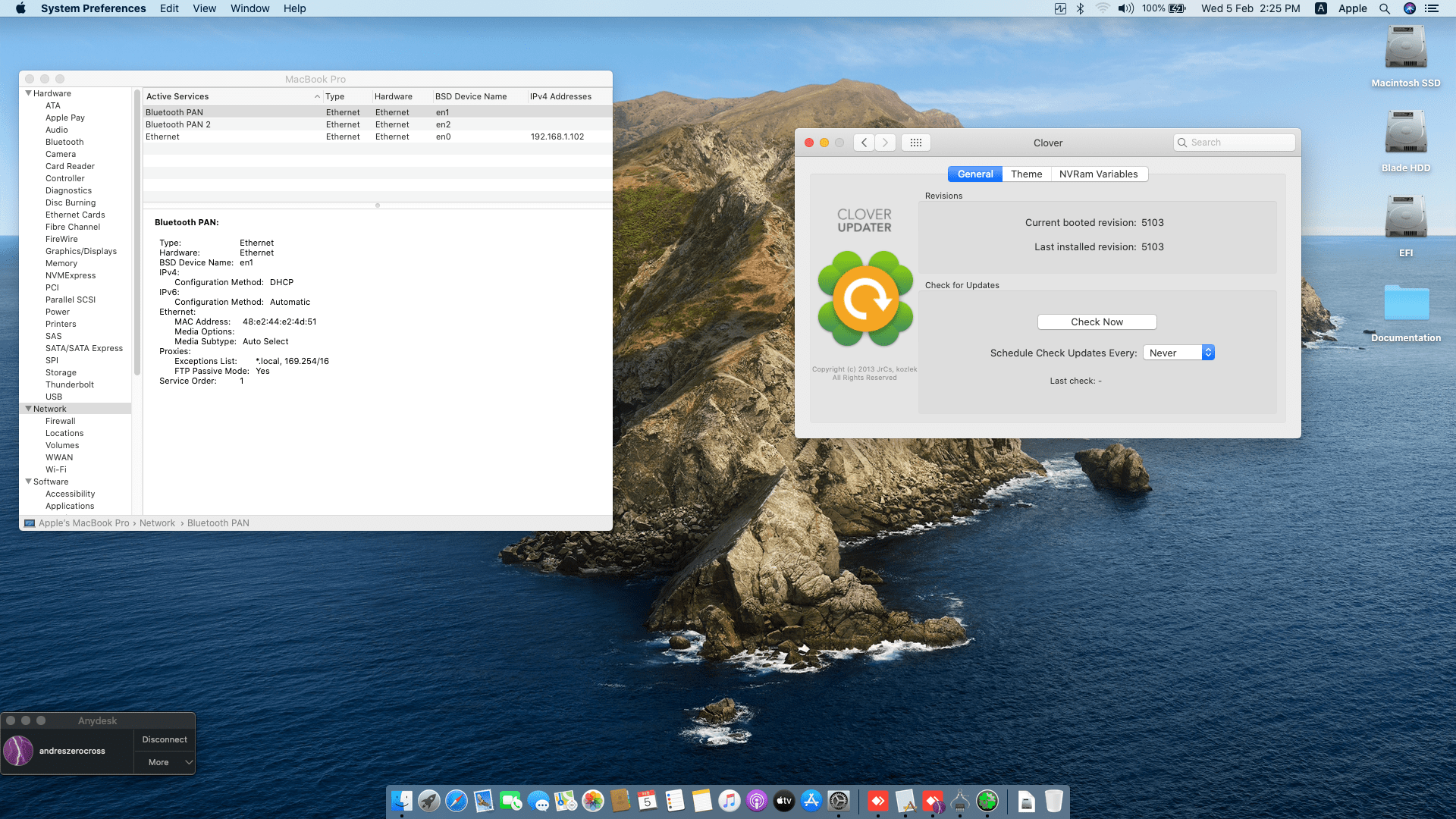1456x819 pixels.
Task: Click Disconnect in the AnyDesk panel
Action: [165, 739]
